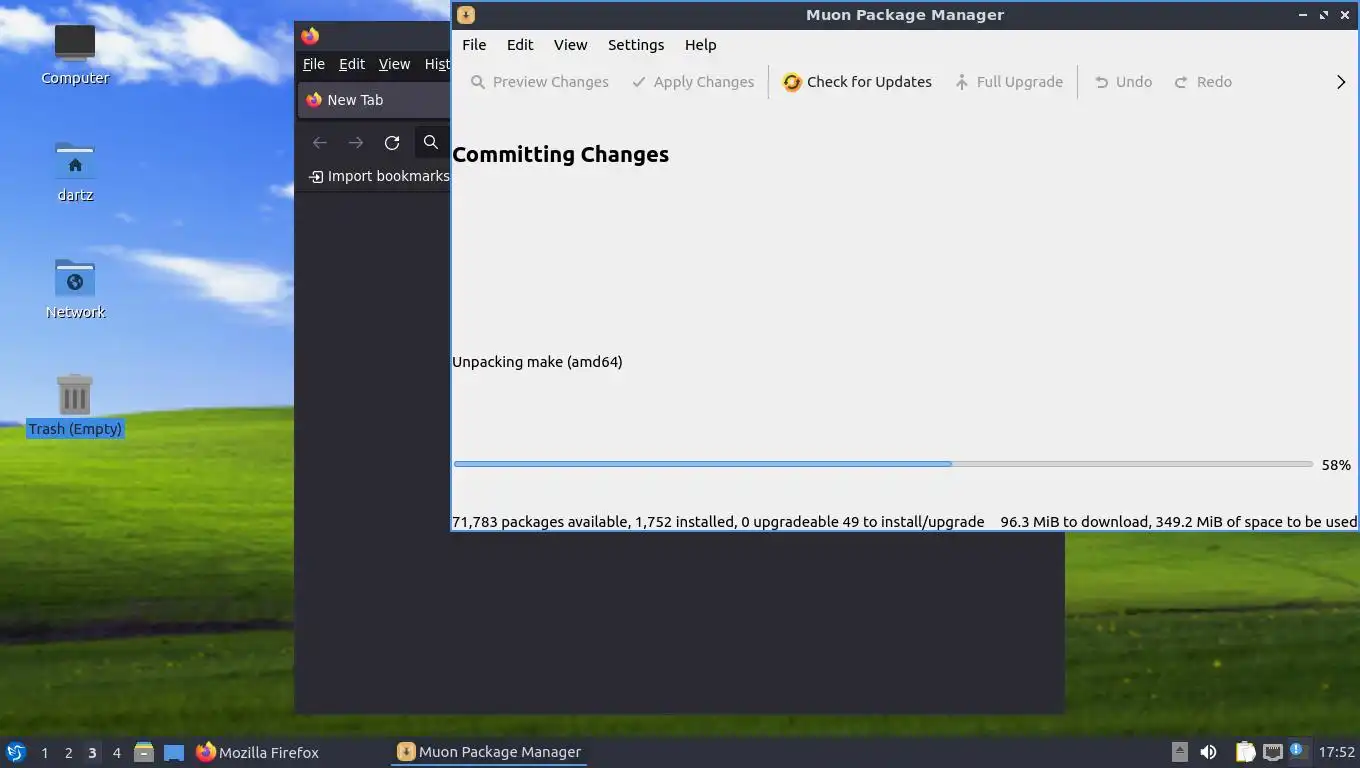Click the 'Unpacking make (amd64)' status text
The image size is (1360, 768).
[537, 362]
